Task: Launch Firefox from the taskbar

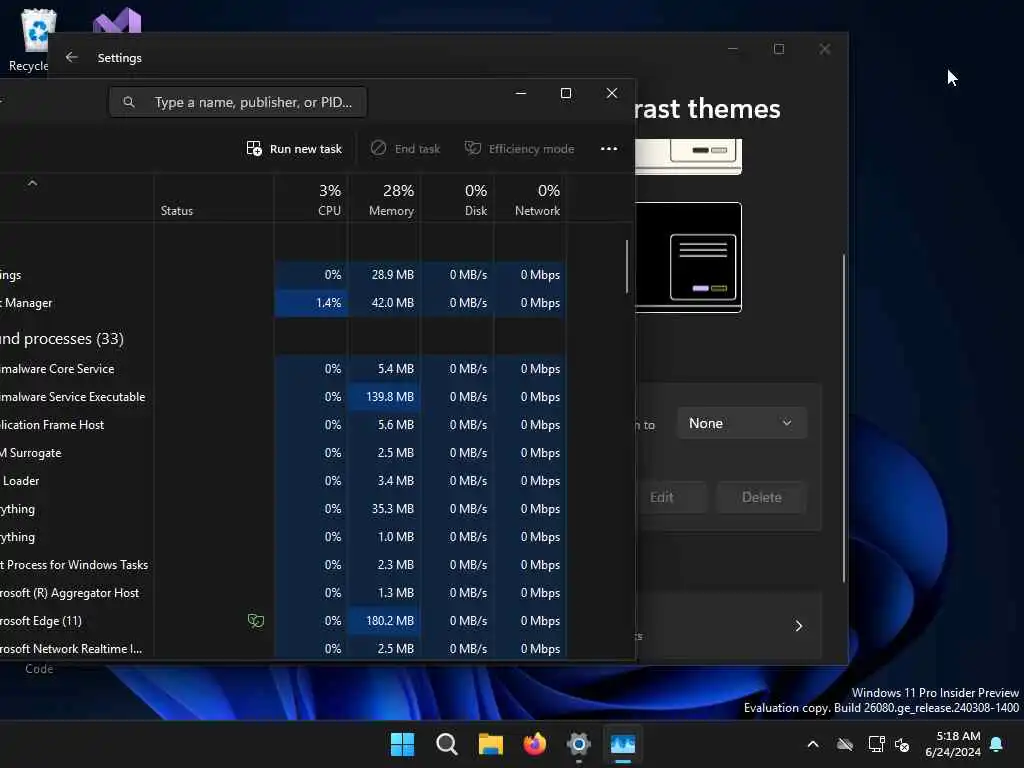Action: click(x=535, y=744)
